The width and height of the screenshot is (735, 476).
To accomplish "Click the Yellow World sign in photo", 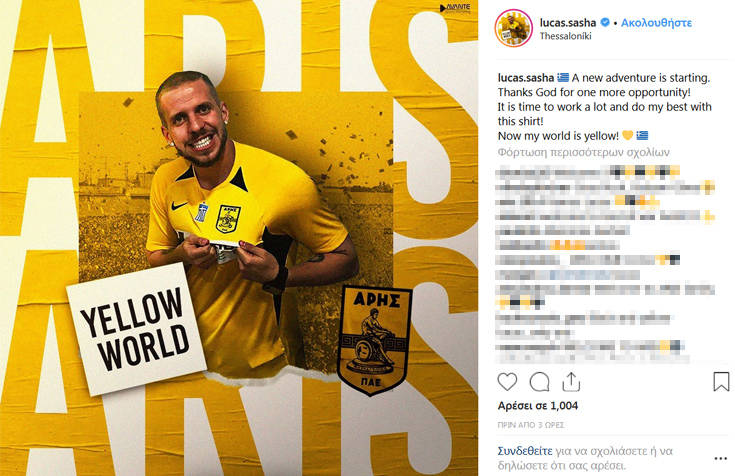I will [136, 329].
